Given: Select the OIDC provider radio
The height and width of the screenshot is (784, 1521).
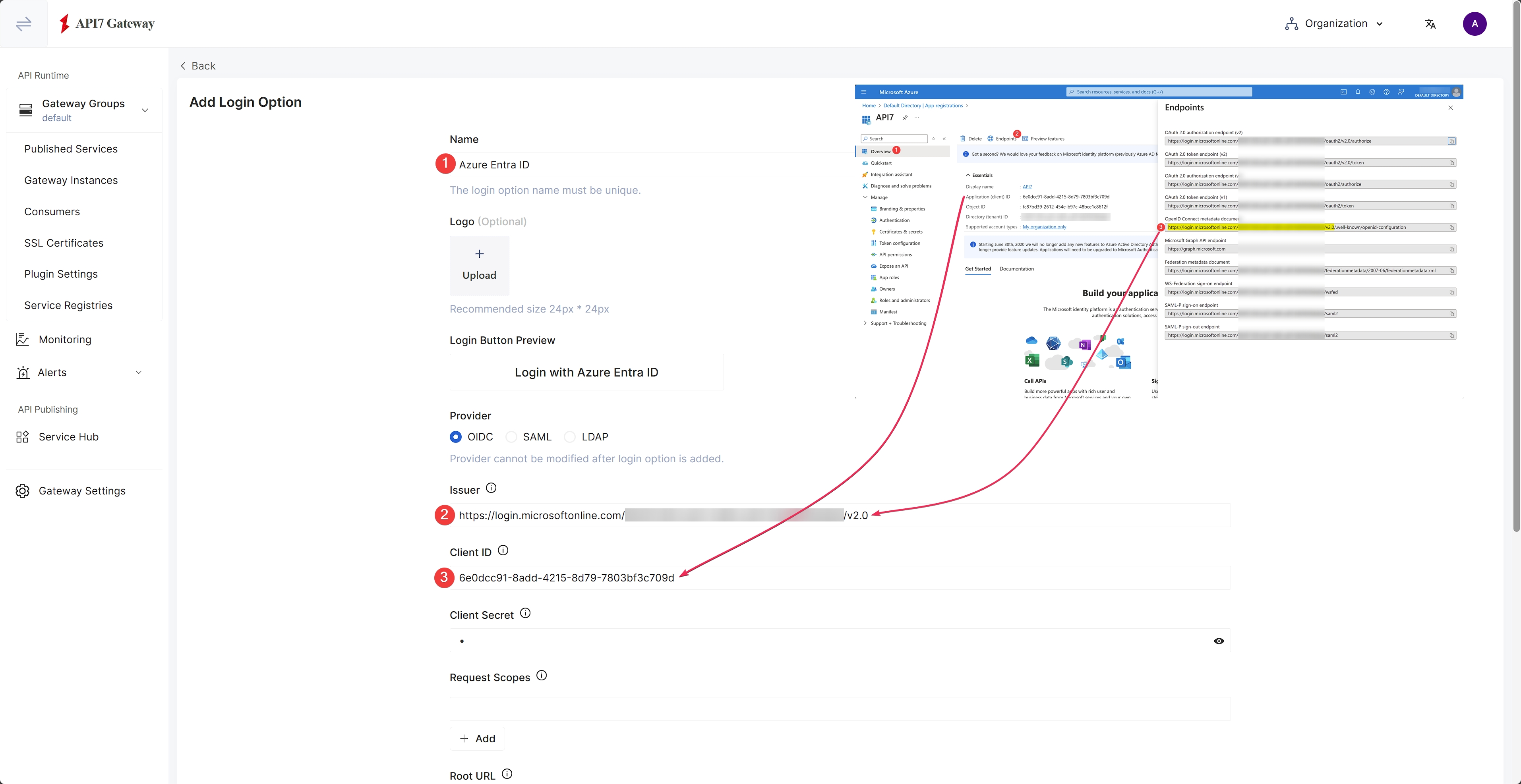Looking at the screenshot, I should 455,437.
